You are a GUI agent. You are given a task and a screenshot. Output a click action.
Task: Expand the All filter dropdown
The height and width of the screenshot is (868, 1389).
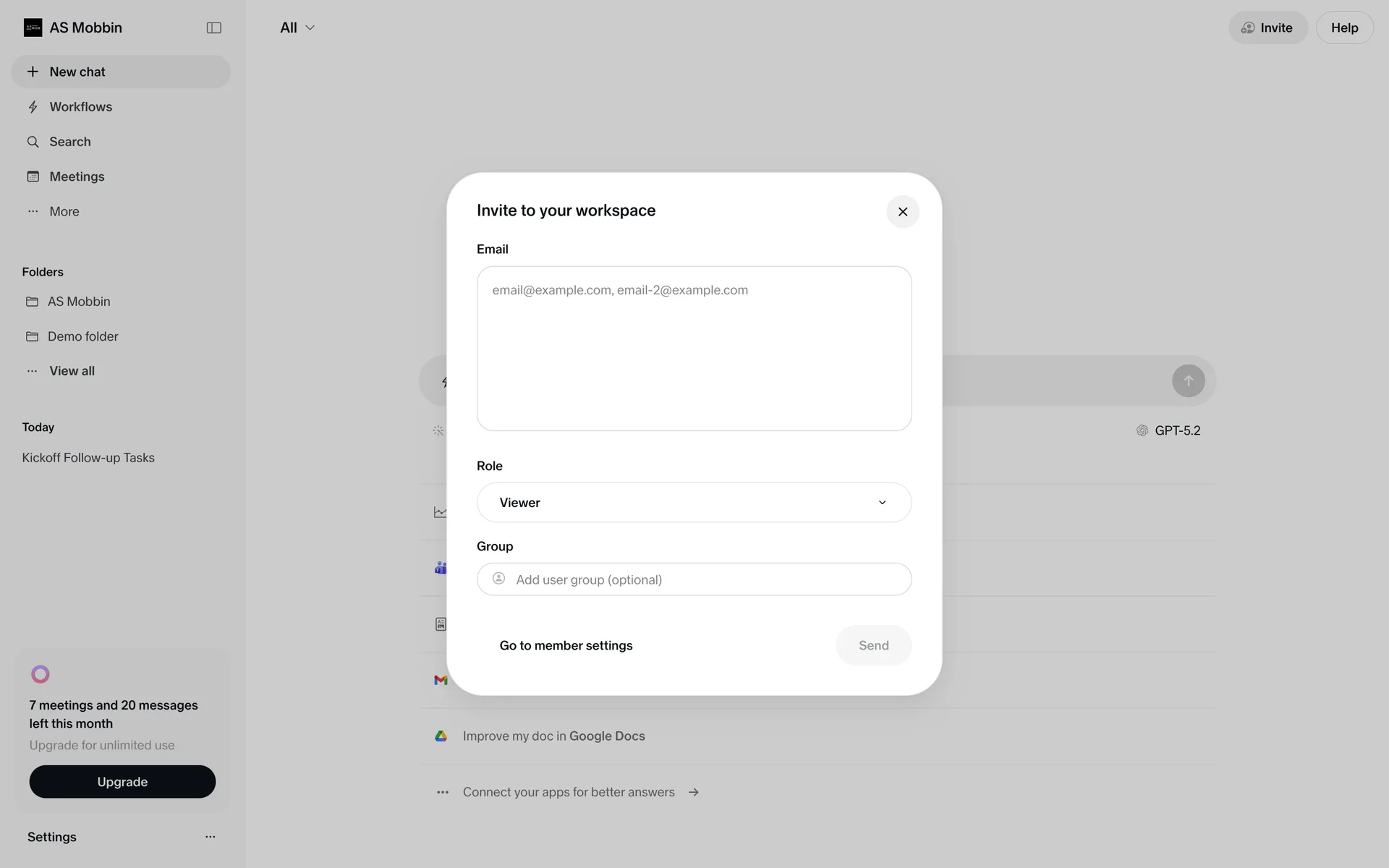pos(297,27)
